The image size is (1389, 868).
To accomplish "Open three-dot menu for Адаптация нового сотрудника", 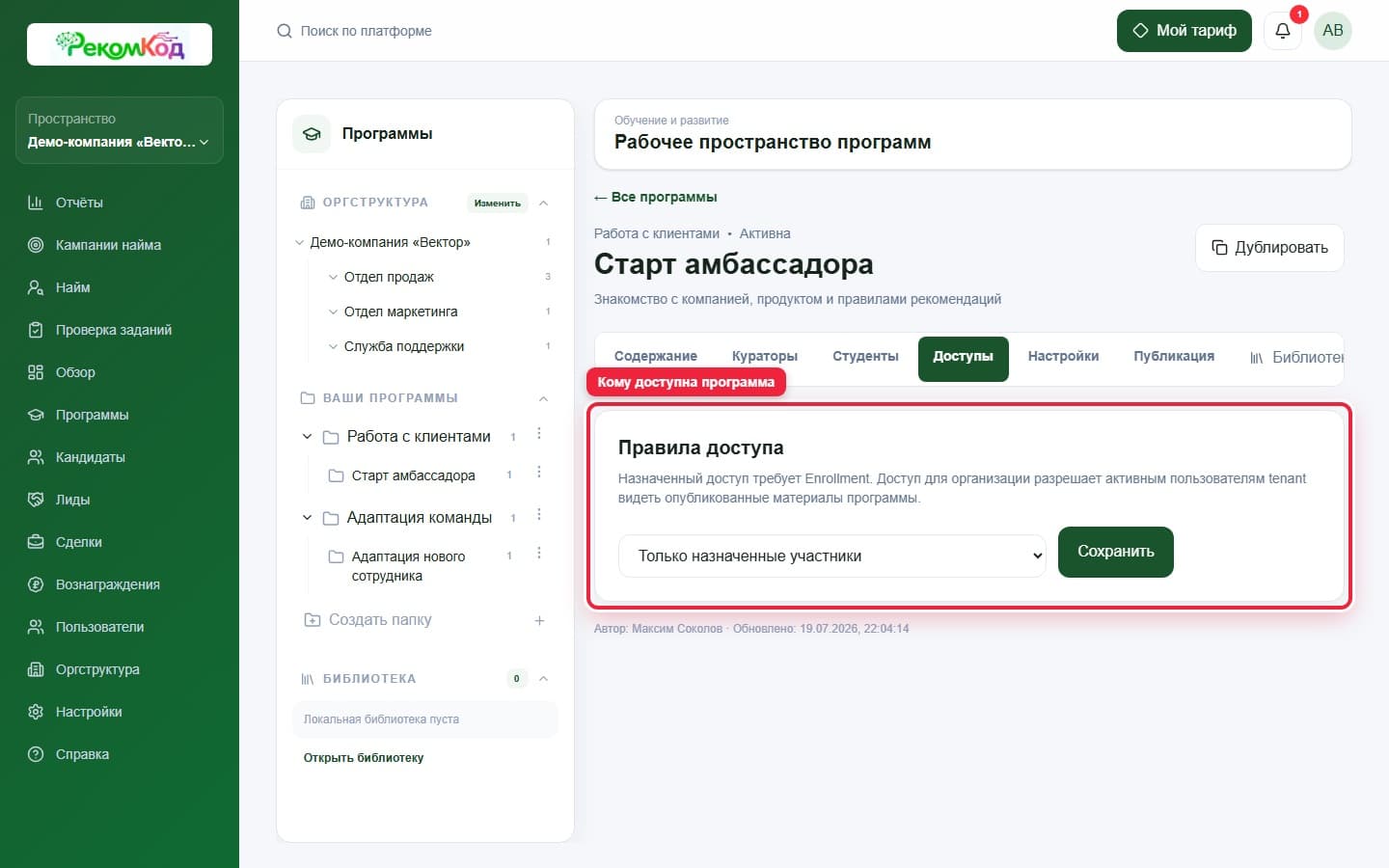I will tap(539, 554).
